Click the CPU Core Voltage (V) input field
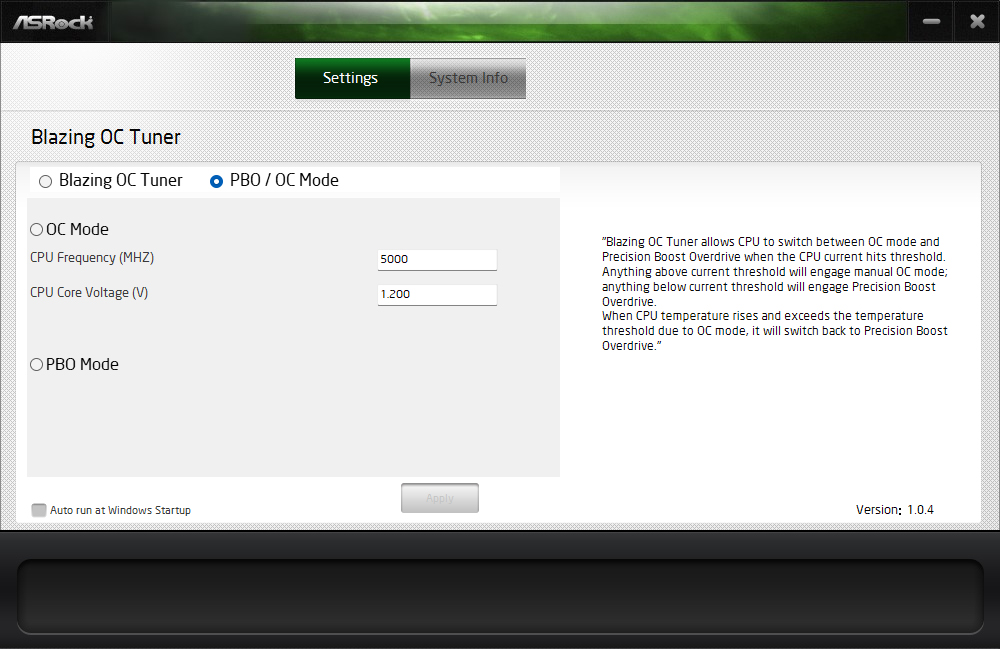 [x=437, y=295]
